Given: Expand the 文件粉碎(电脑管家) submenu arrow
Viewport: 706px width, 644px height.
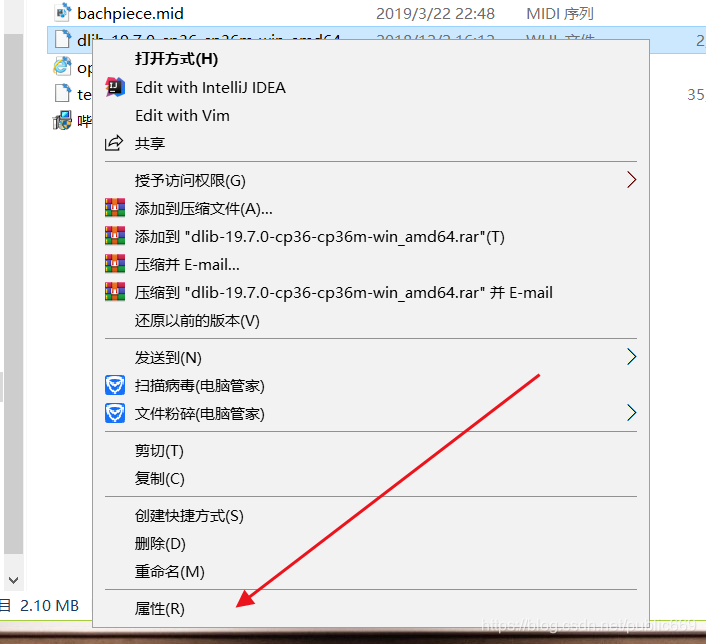Looking at the screenshot, I should tap(631, 413).
